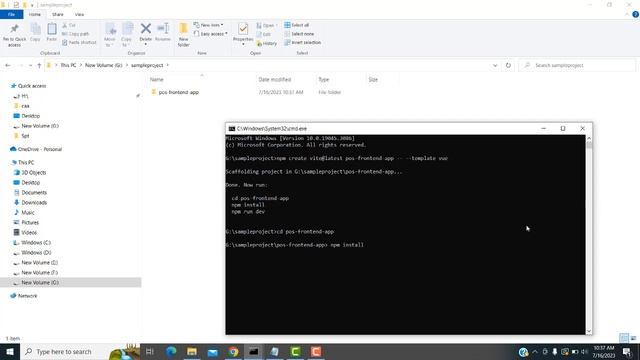Sort by Size column header
The image size is (640, 360).
coord(373,80)
